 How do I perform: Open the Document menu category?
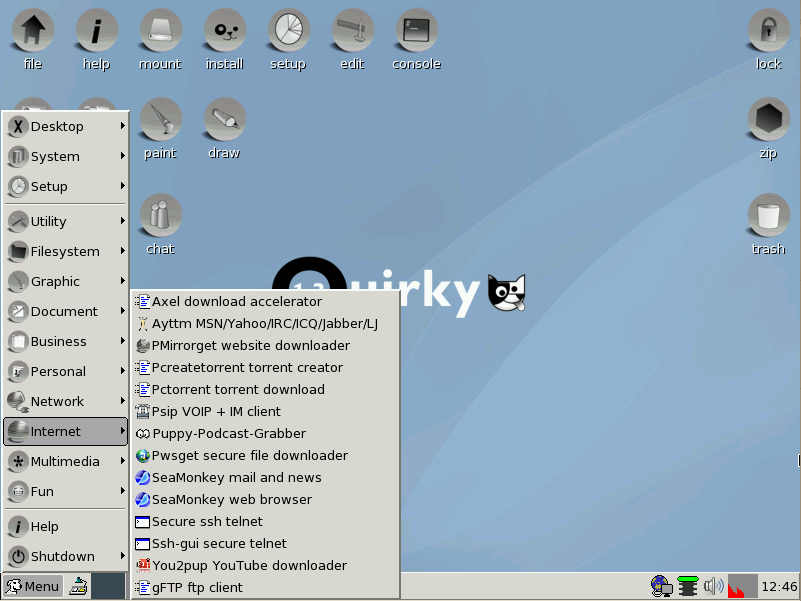66,311
